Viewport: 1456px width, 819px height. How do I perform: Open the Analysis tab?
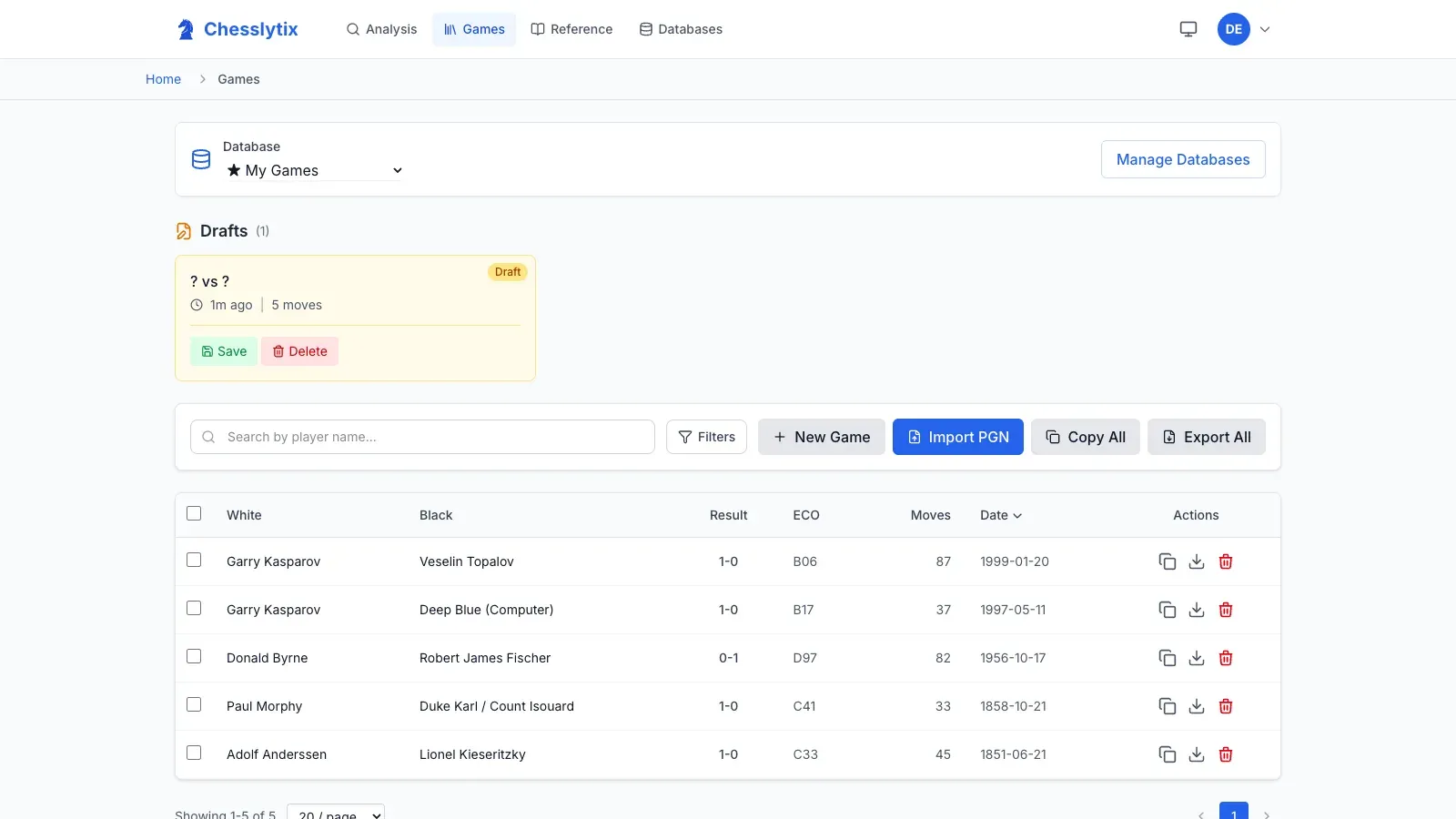click(381, 29)
